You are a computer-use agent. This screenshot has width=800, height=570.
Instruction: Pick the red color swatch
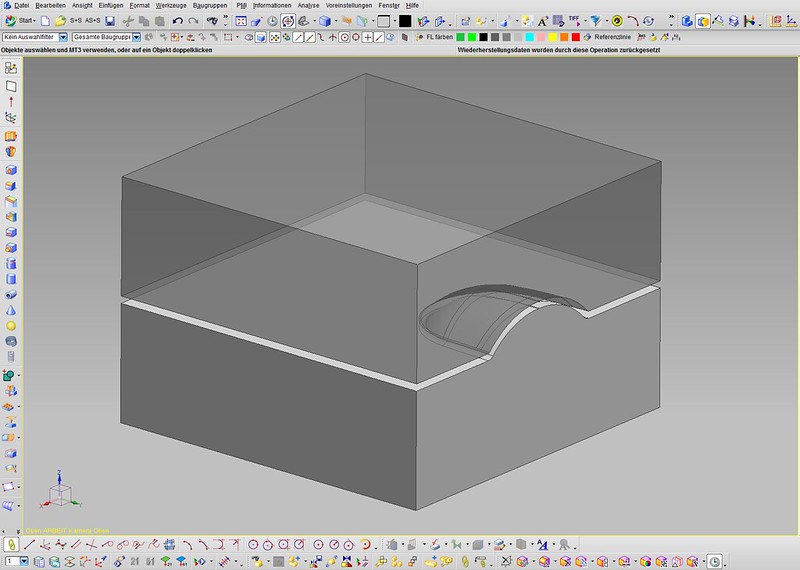coord(576,37)
